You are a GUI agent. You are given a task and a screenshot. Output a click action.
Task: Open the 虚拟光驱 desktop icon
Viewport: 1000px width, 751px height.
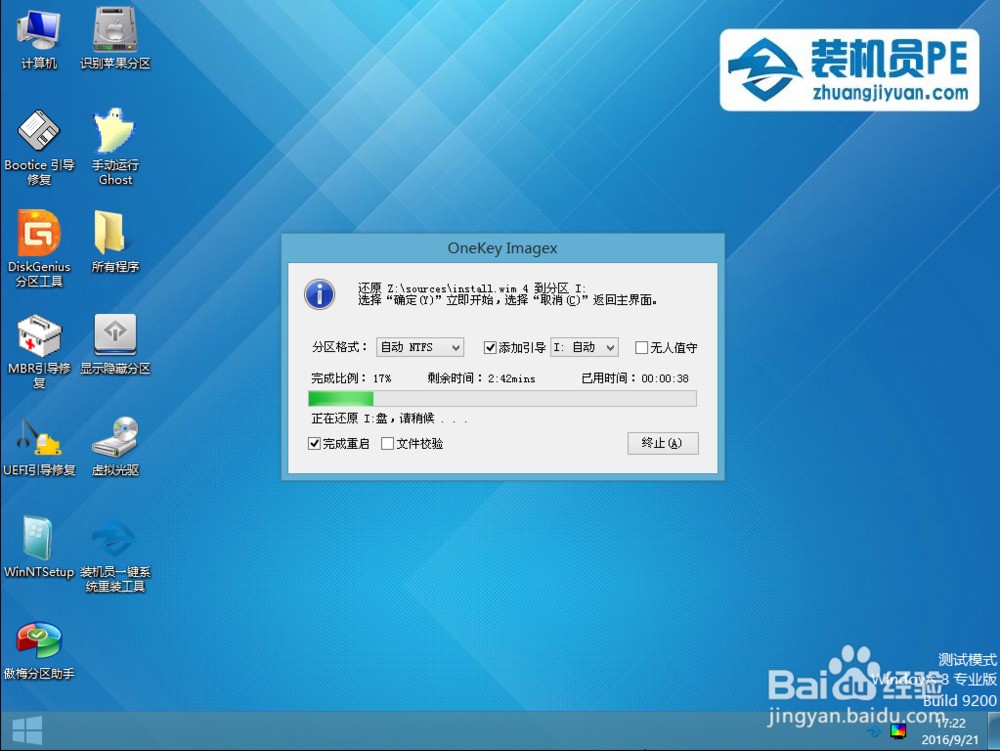point(115,446)
